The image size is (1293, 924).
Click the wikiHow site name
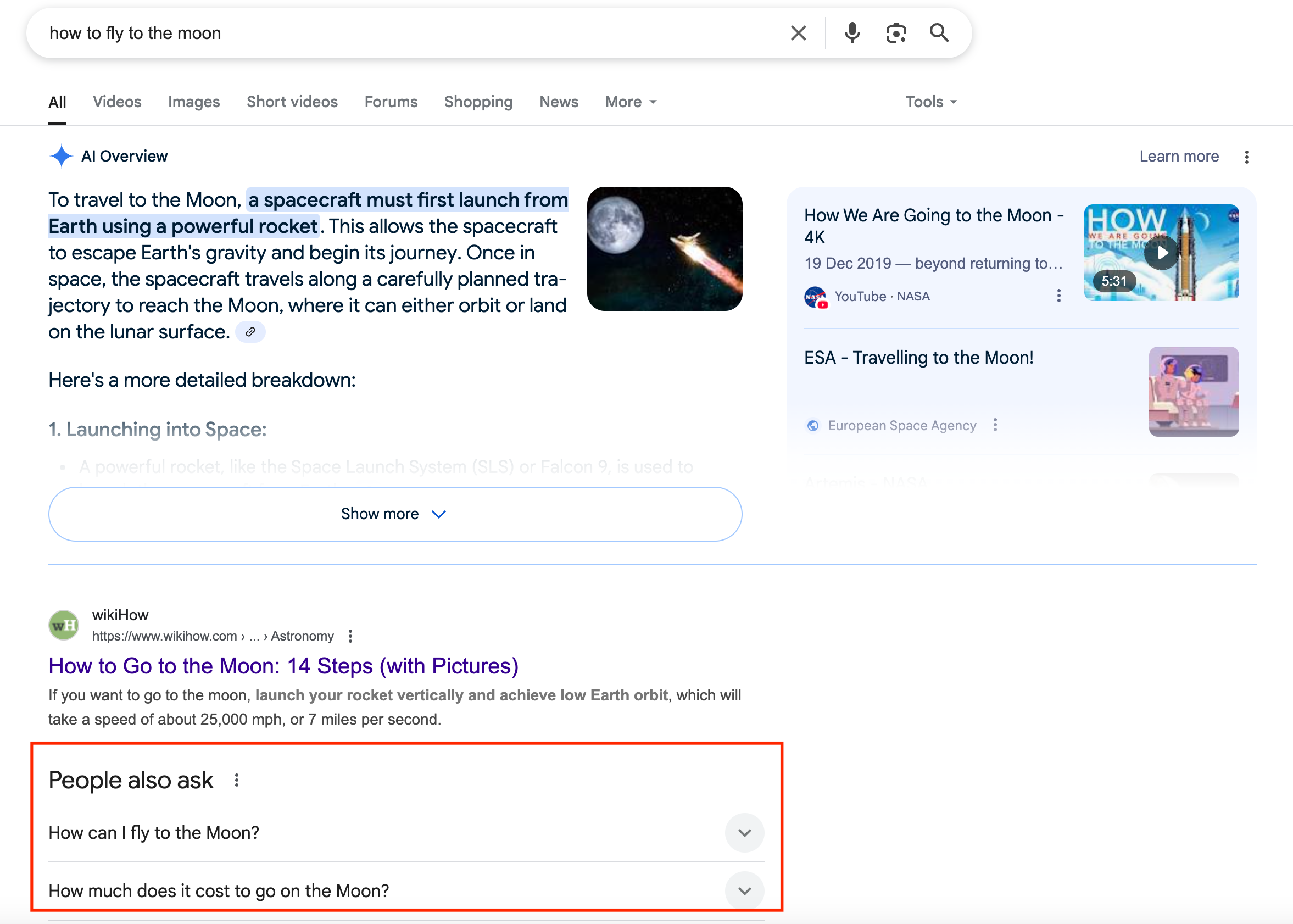click(120, 615)
